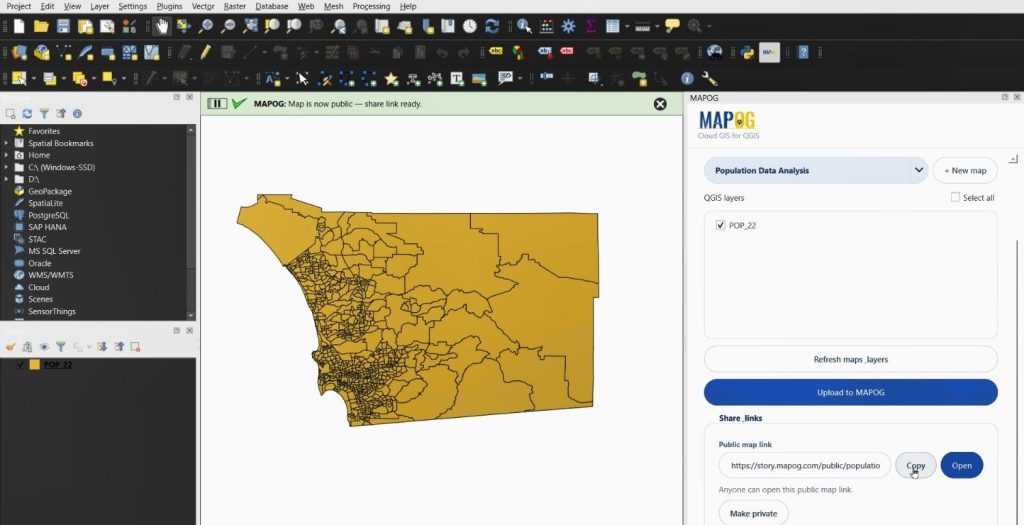Activate the Identify Features tool

click(524, 26)
